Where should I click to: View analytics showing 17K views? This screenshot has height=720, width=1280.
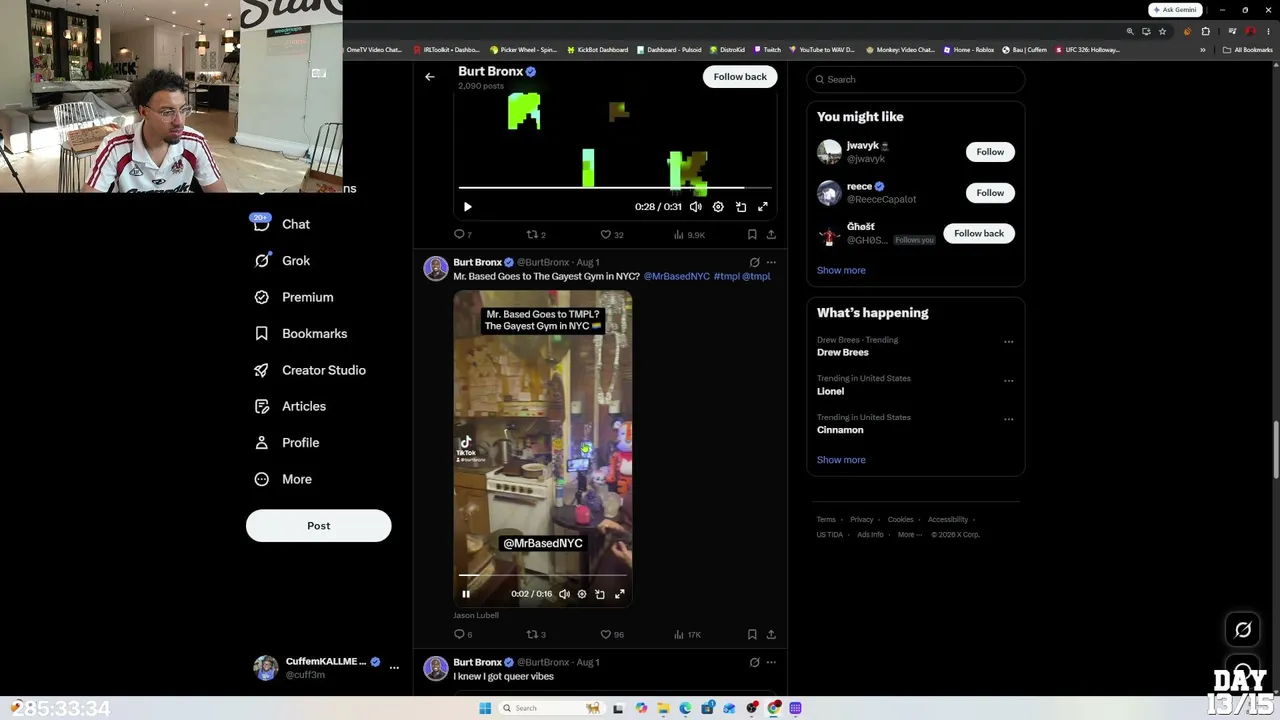coord(688,635)
